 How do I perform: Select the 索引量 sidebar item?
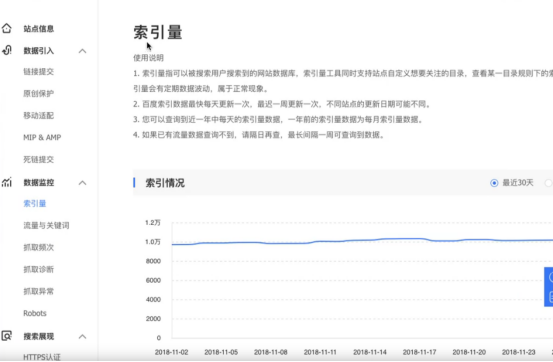coord(35,204)
